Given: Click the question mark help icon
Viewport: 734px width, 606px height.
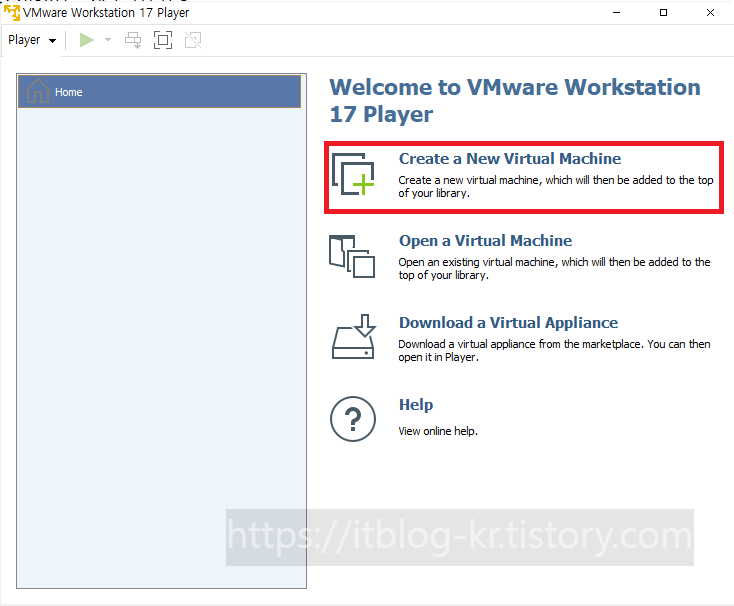Looking at the screenshot, I should coord(353,419).
